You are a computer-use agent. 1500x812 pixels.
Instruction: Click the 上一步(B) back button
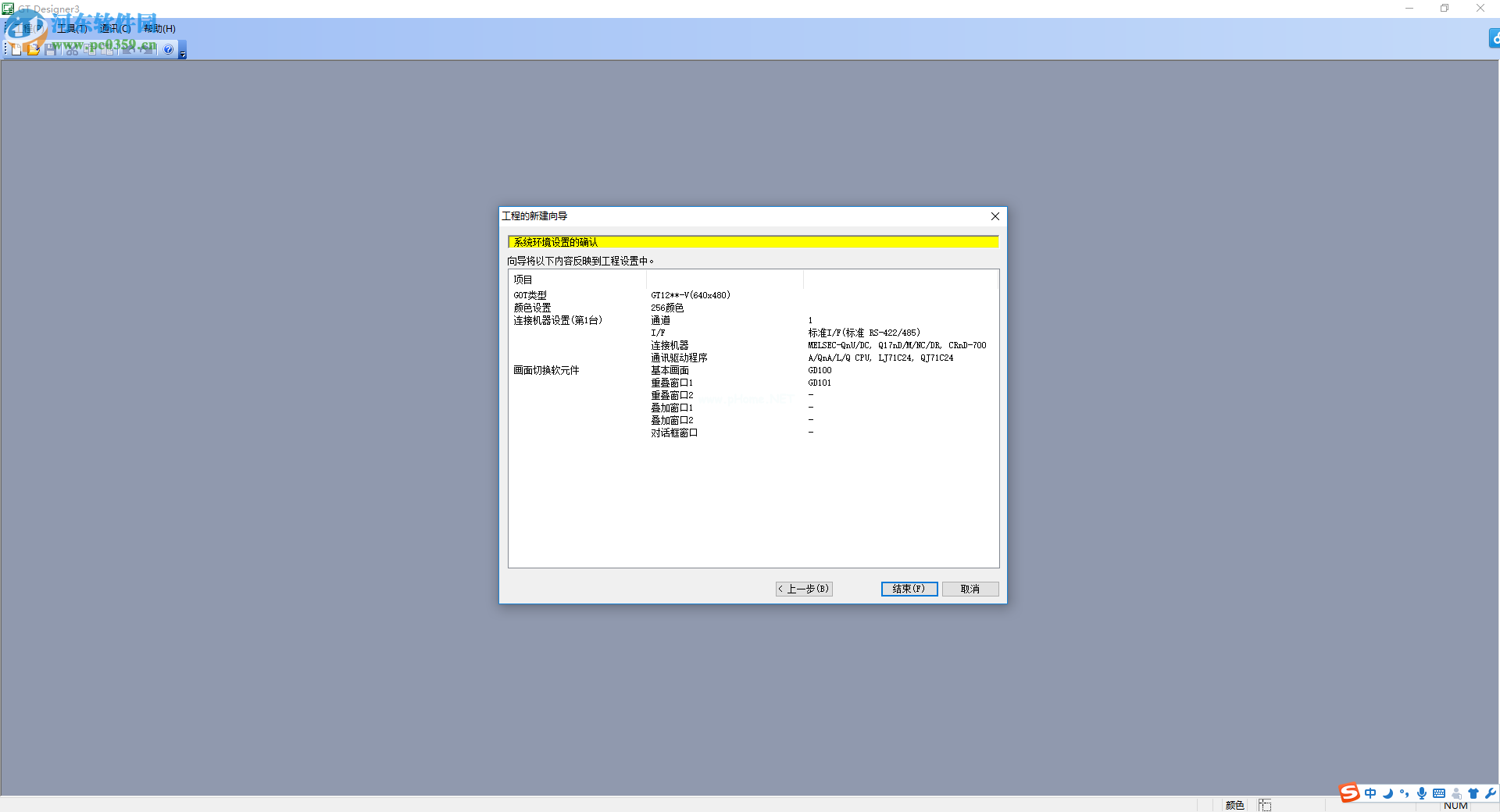tap(804, 589)
